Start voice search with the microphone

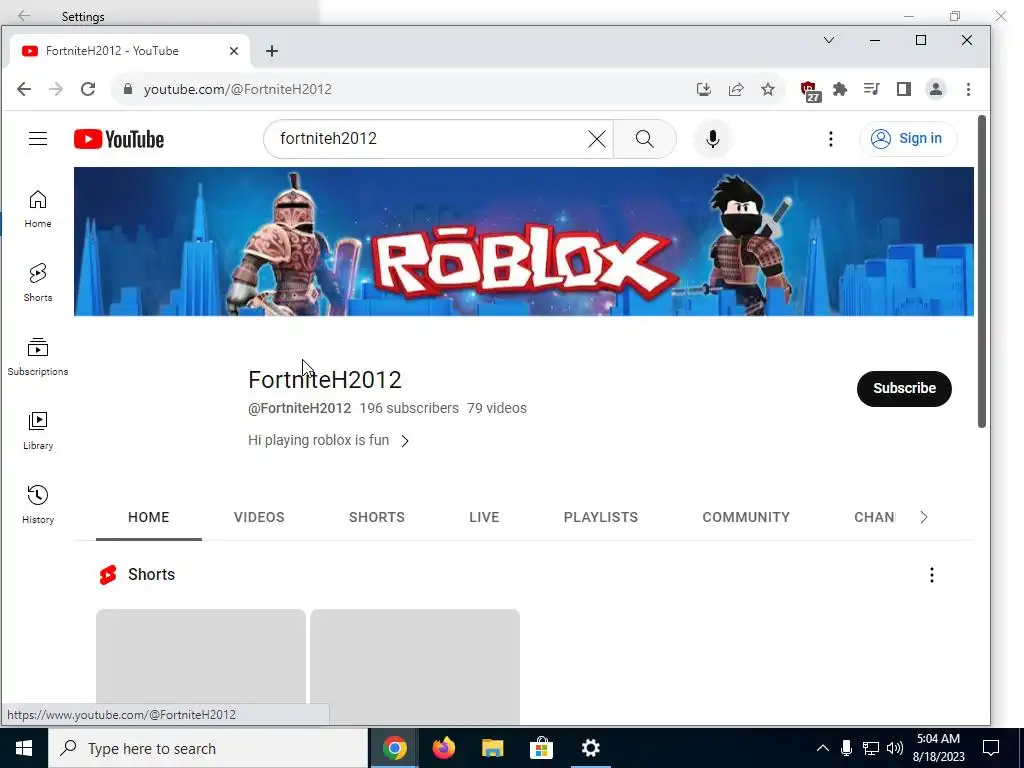click(712, 138)
